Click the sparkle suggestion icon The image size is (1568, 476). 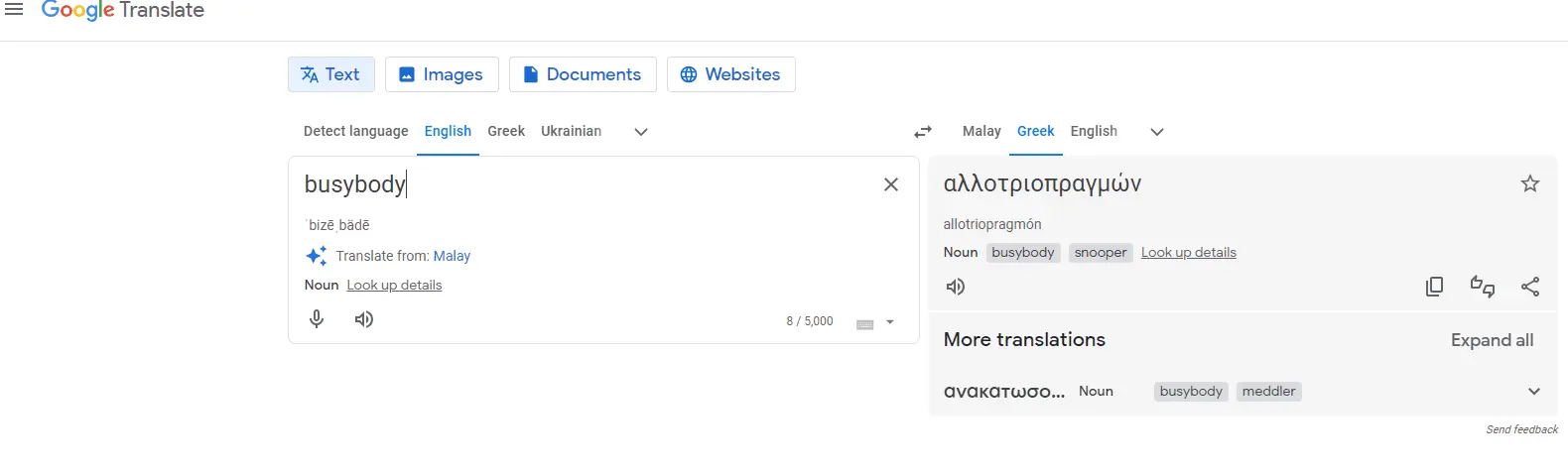317,256
